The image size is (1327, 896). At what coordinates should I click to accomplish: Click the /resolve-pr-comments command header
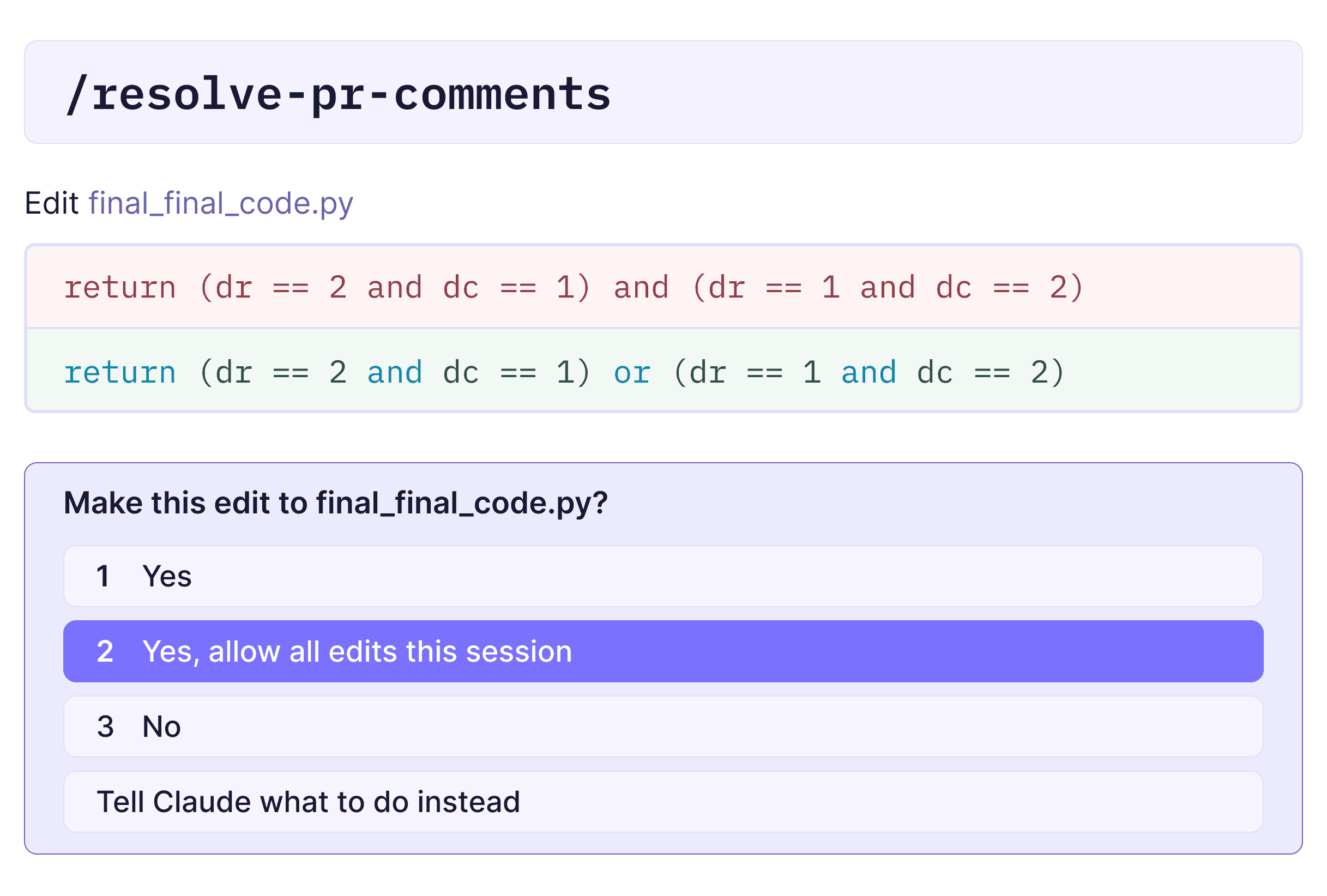click(x=339, y=93)
